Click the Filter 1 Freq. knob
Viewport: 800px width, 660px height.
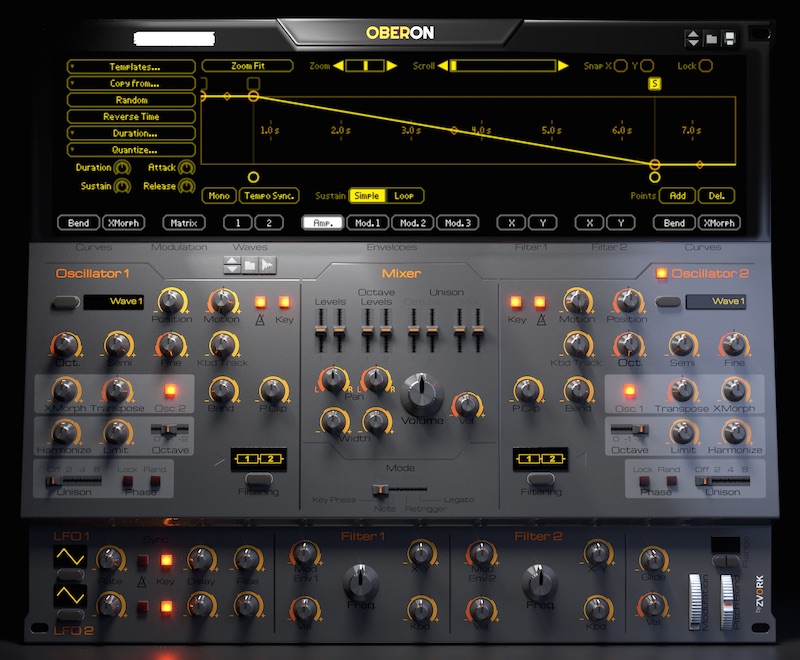[x=361, y=582]
